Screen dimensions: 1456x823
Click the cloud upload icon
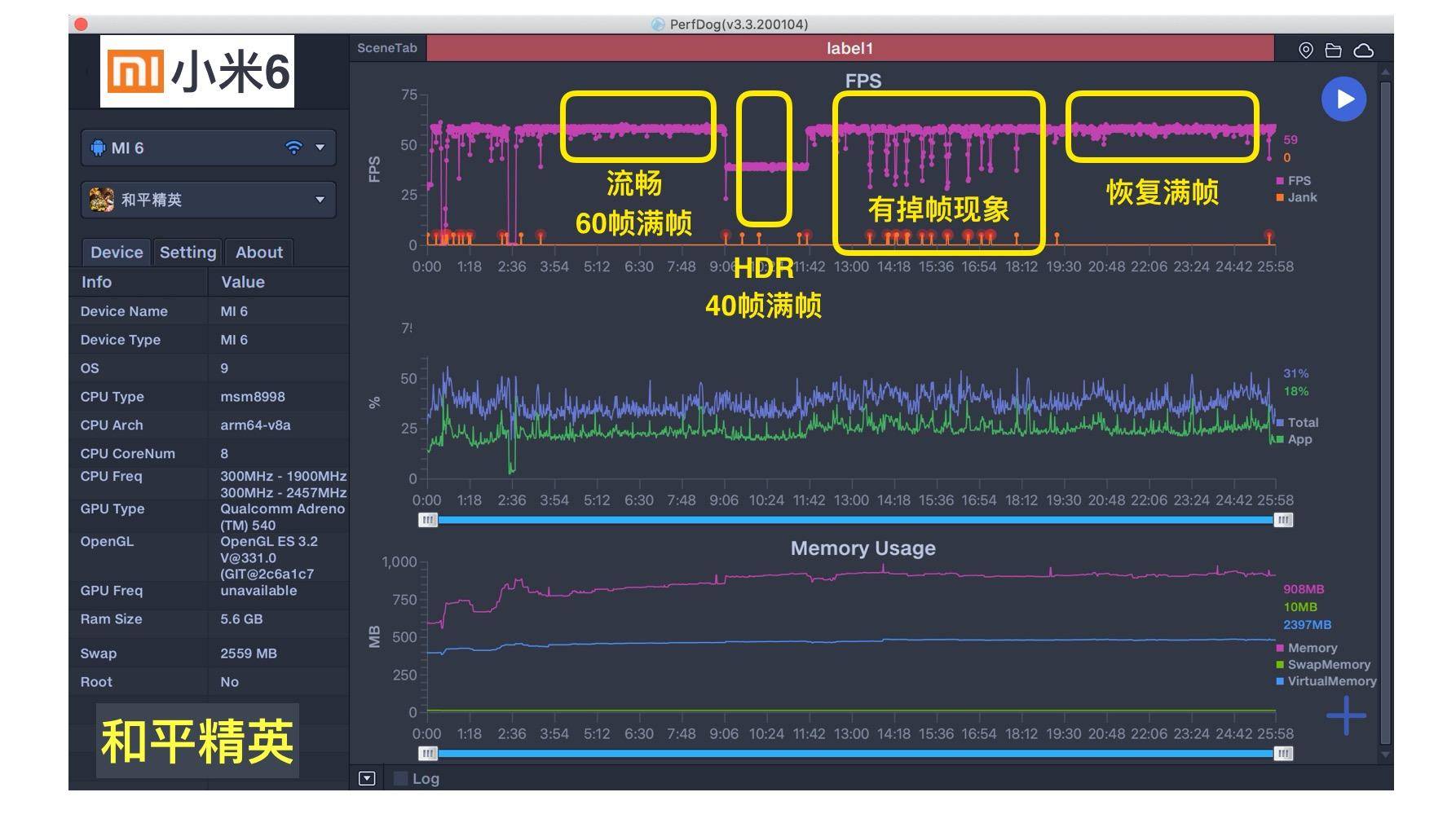coord(1363,51)
